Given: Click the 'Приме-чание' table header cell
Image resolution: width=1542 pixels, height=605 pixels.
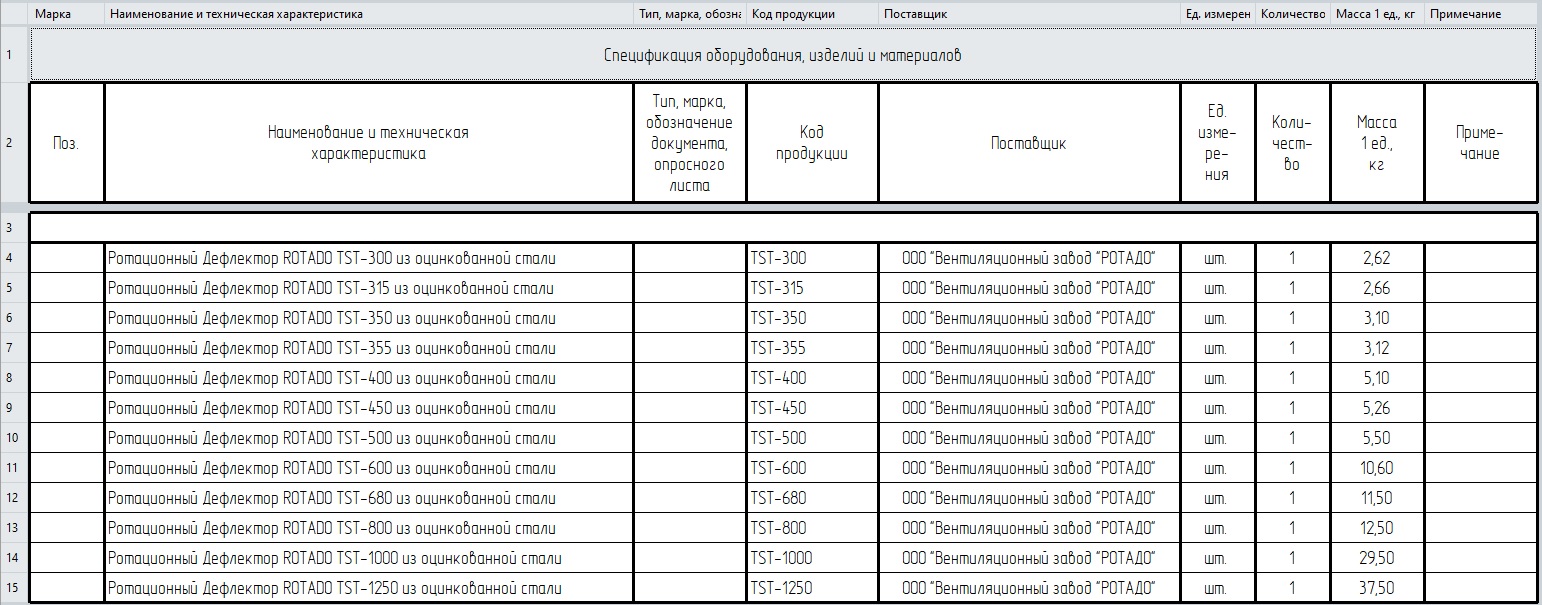Looking at the screenshot, I should pyautogui.click(x=1480, y=143).
